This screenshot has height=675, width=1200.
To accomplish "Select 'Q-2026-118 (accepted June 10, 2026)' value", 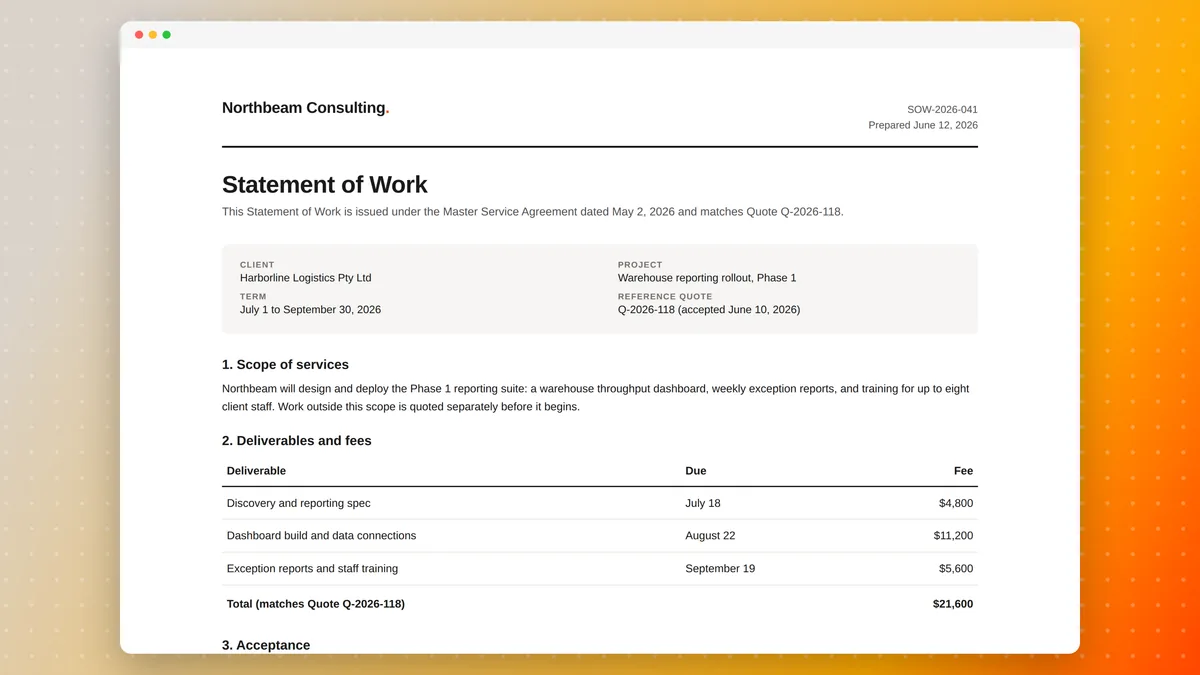I will (709, 310).
